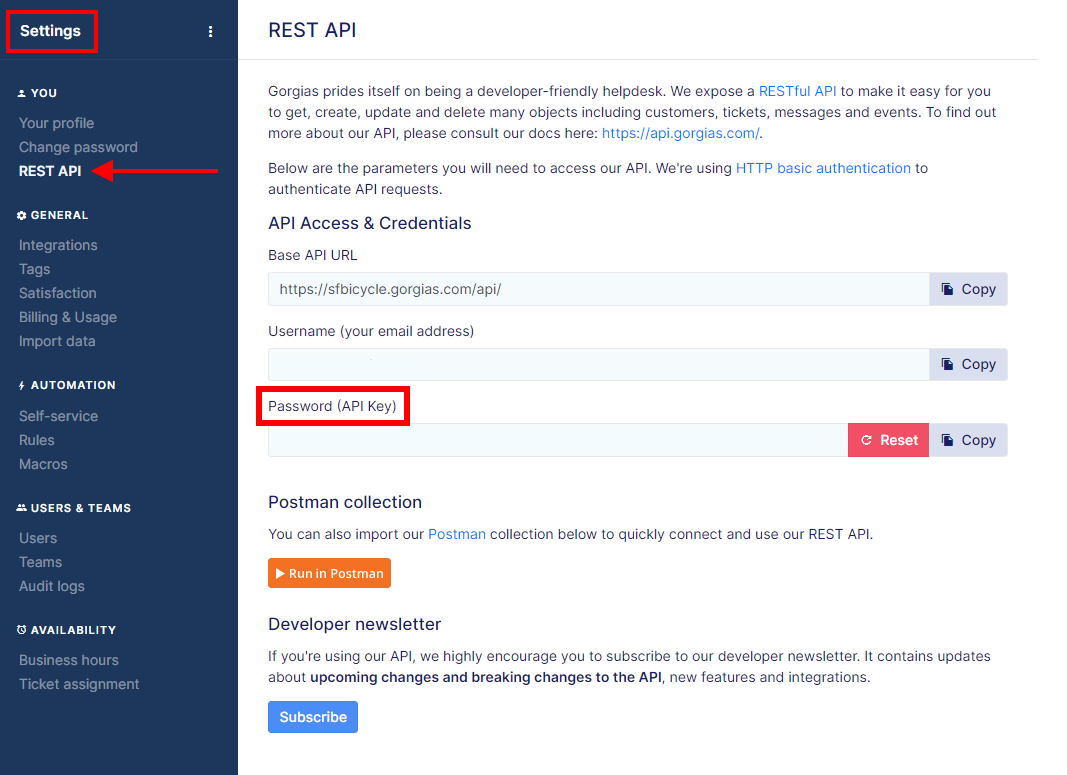Viewport: 1067px width, 775px height.
Task: Copy the Base API URL
Action: (968, 289)
